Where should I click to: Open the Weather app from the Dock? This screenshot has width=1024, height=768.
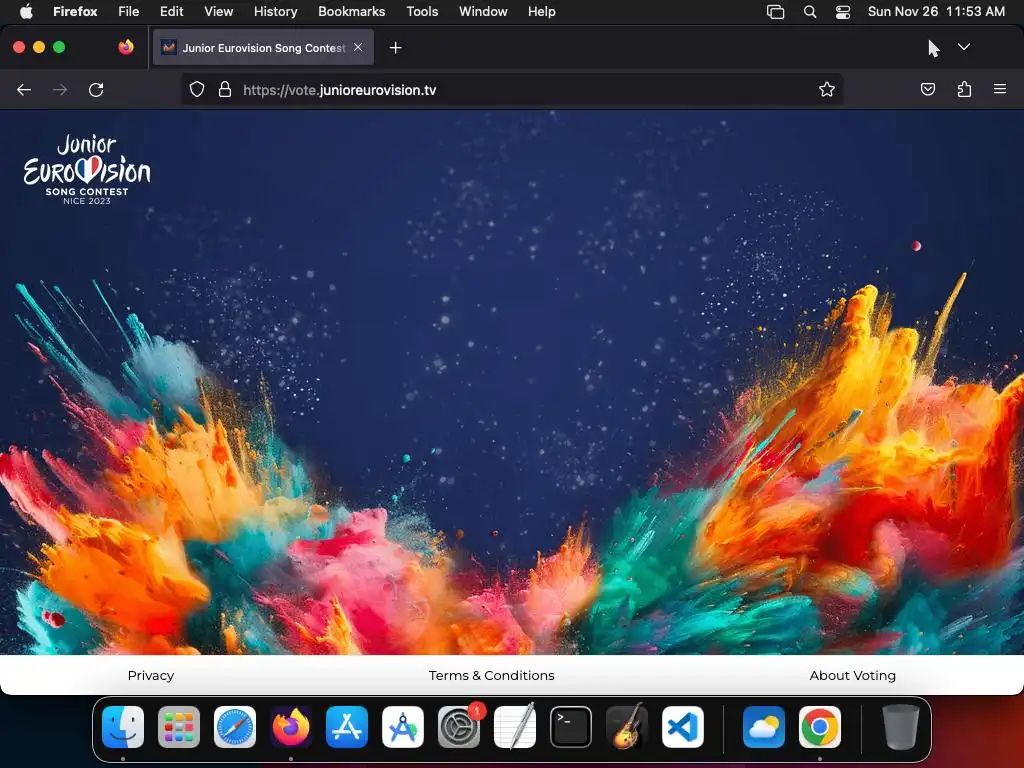click(x=763, y=727)
